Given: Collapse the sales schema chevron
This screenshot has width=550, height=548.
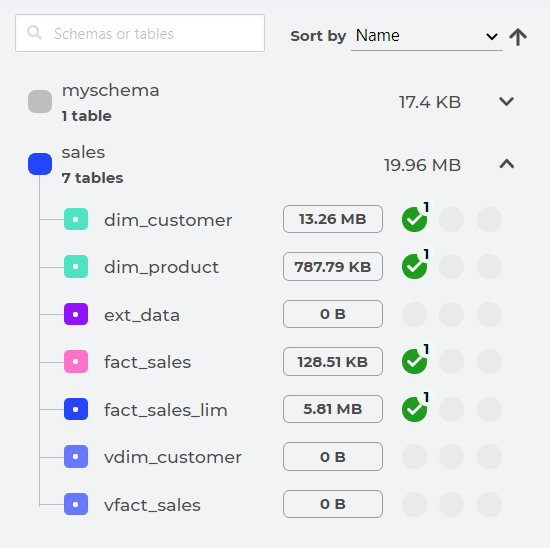Looking at the screenshot, I should (507, 164).
